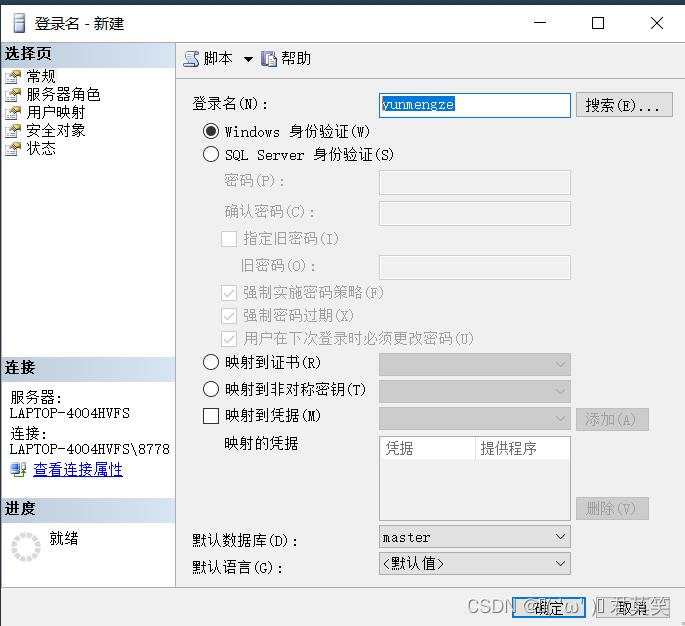Select SQL Server 身份验证 radio button
The image size is (685, 626).
click(x=211, y=154)
